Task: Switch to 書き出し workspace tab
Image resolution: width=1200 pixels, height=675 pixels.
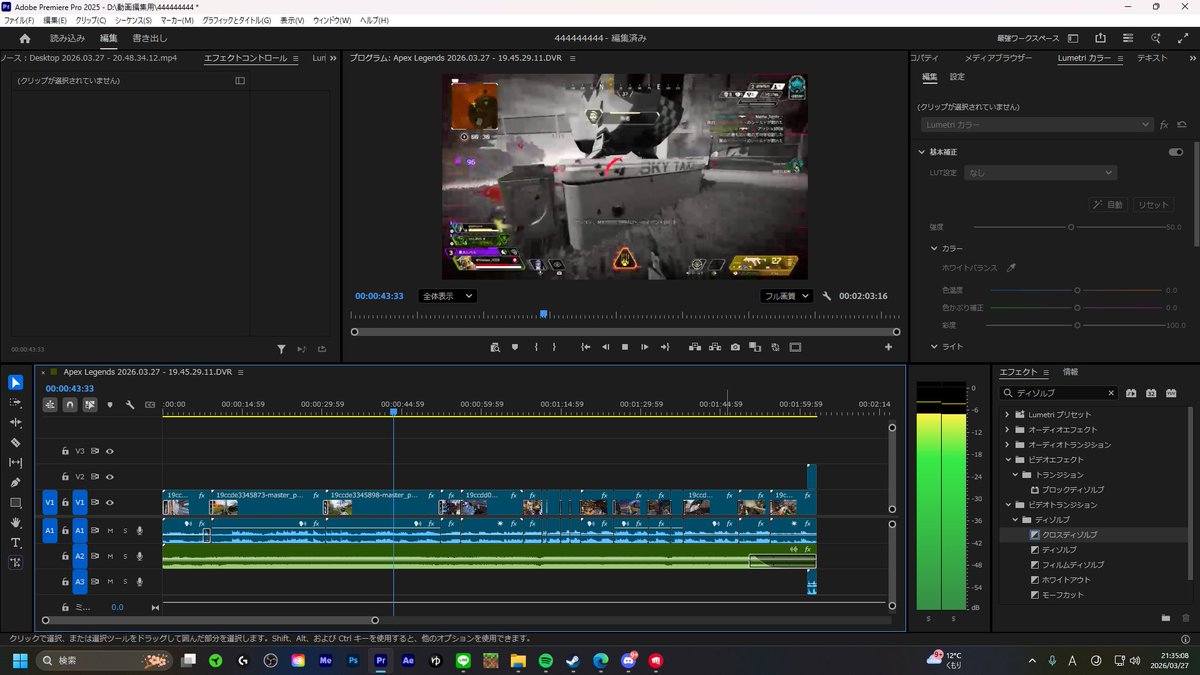Action: [150, 38]
